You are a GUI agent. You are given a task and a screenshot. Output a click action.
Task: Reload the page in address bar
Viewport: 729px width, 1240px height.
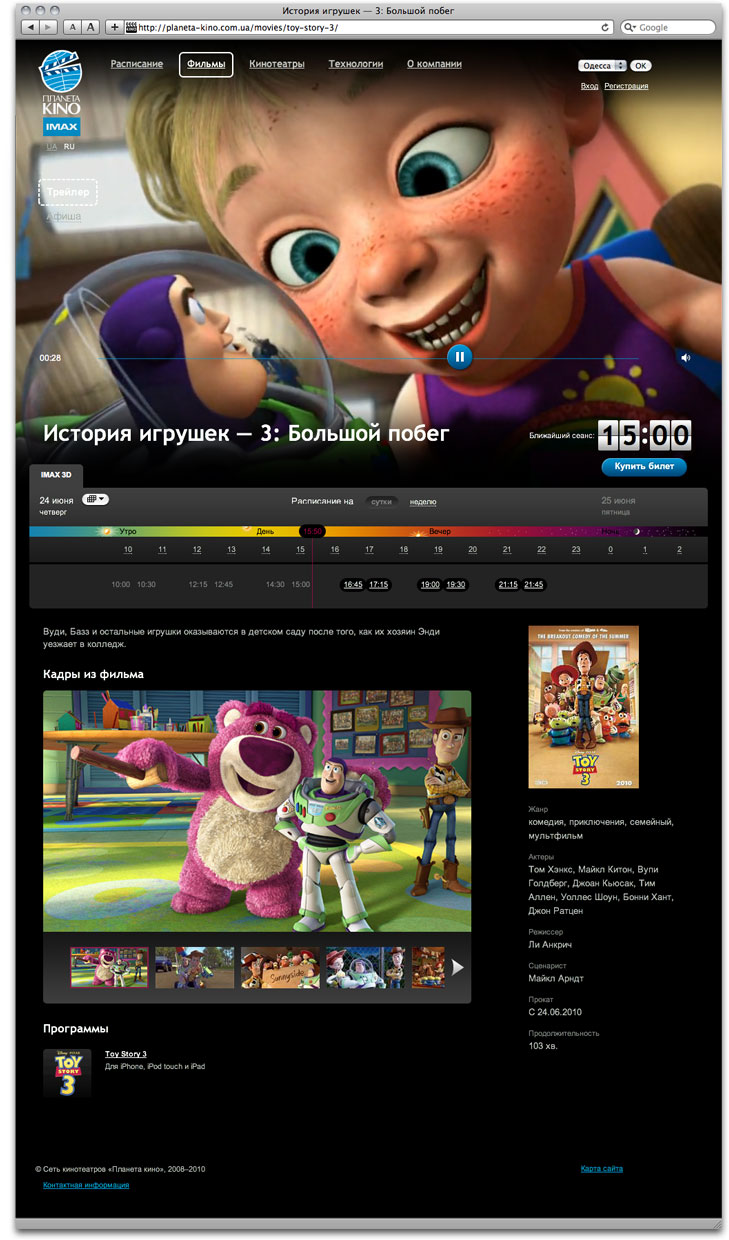click(606, 27)
